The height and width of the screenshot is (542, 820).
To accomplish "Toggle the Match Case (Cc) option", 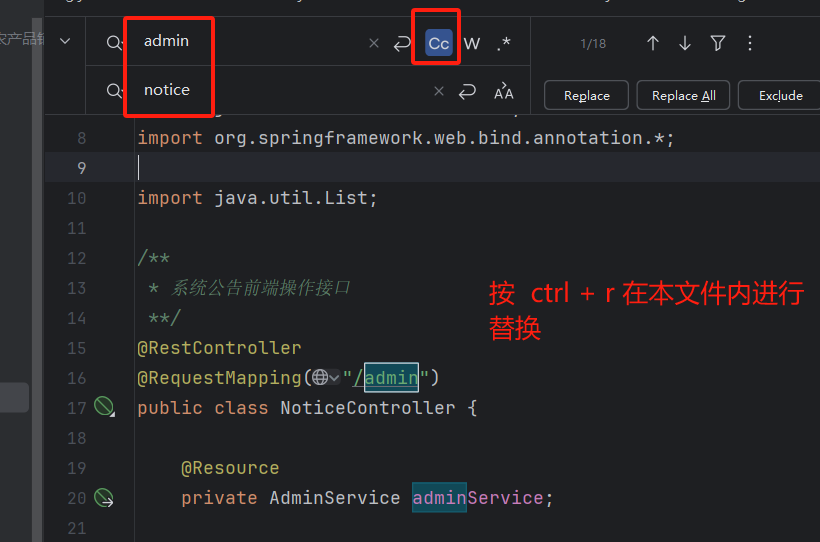I will (x=439, y=43).
